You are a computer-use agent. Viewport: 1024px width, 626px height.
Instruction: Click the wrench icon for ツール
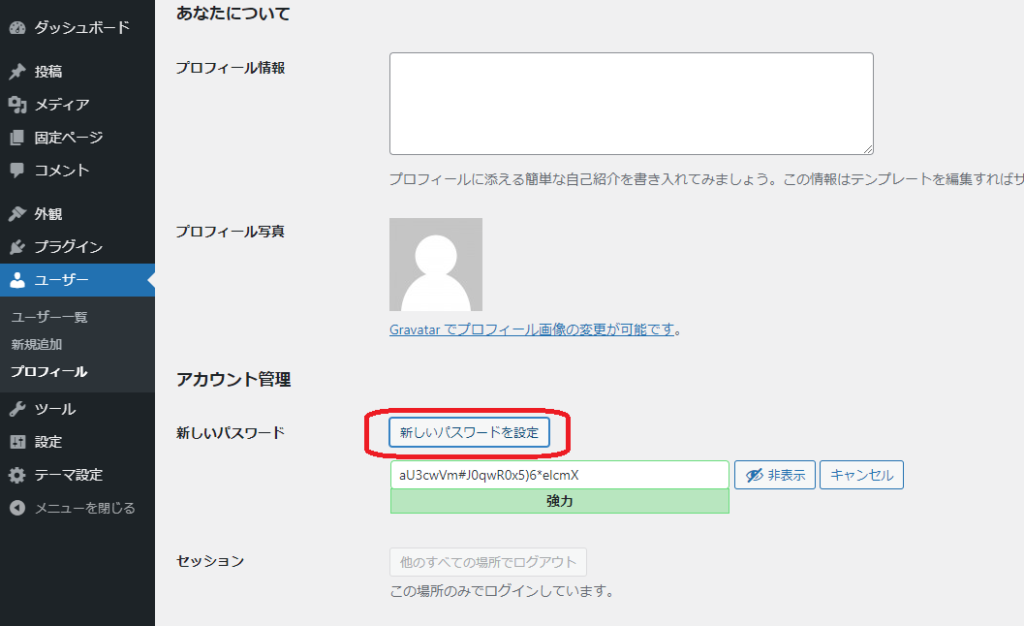(17, 409)
